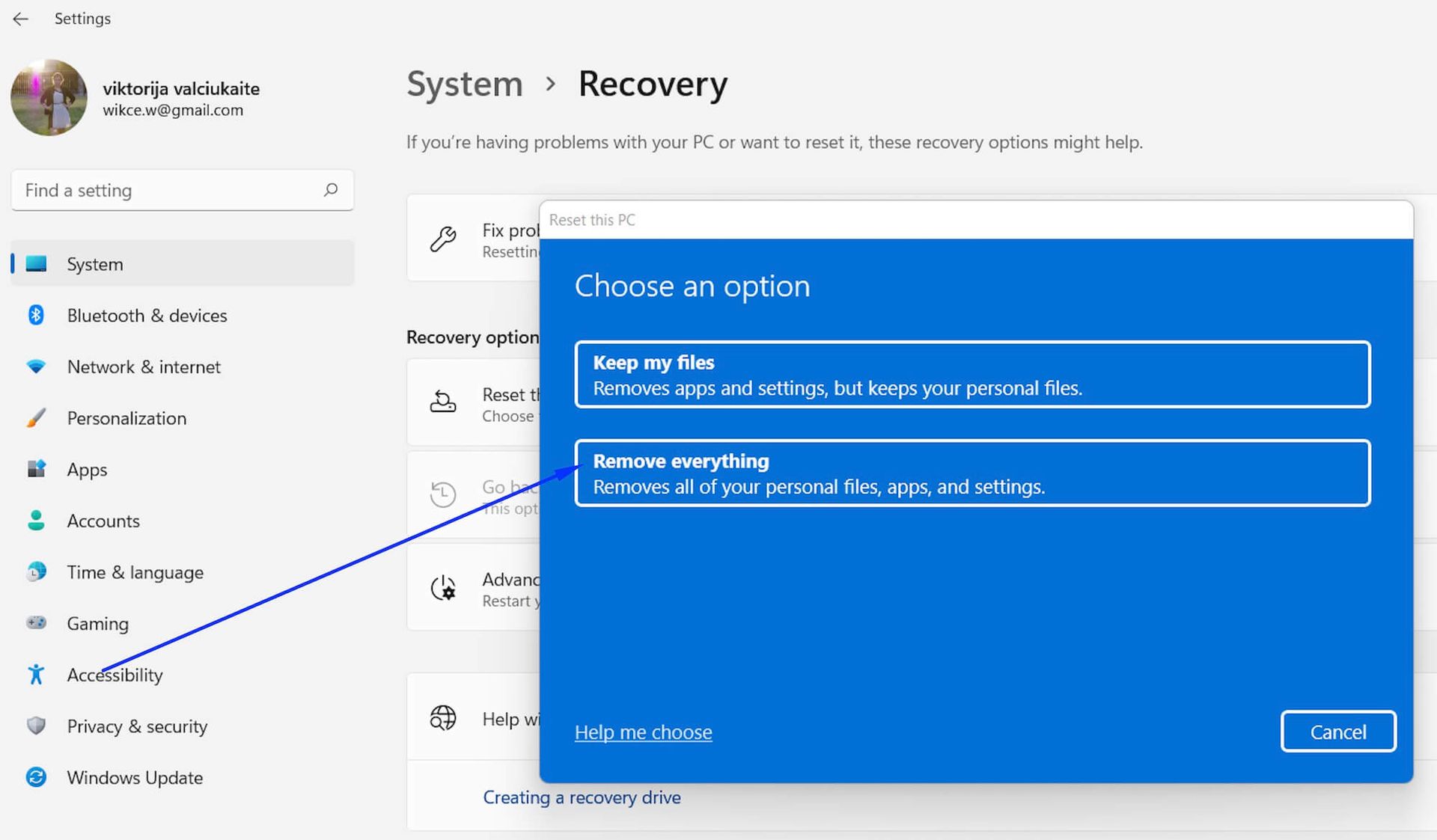
Task: Click Creating a recovery drive link
Action: coord(582,796)
